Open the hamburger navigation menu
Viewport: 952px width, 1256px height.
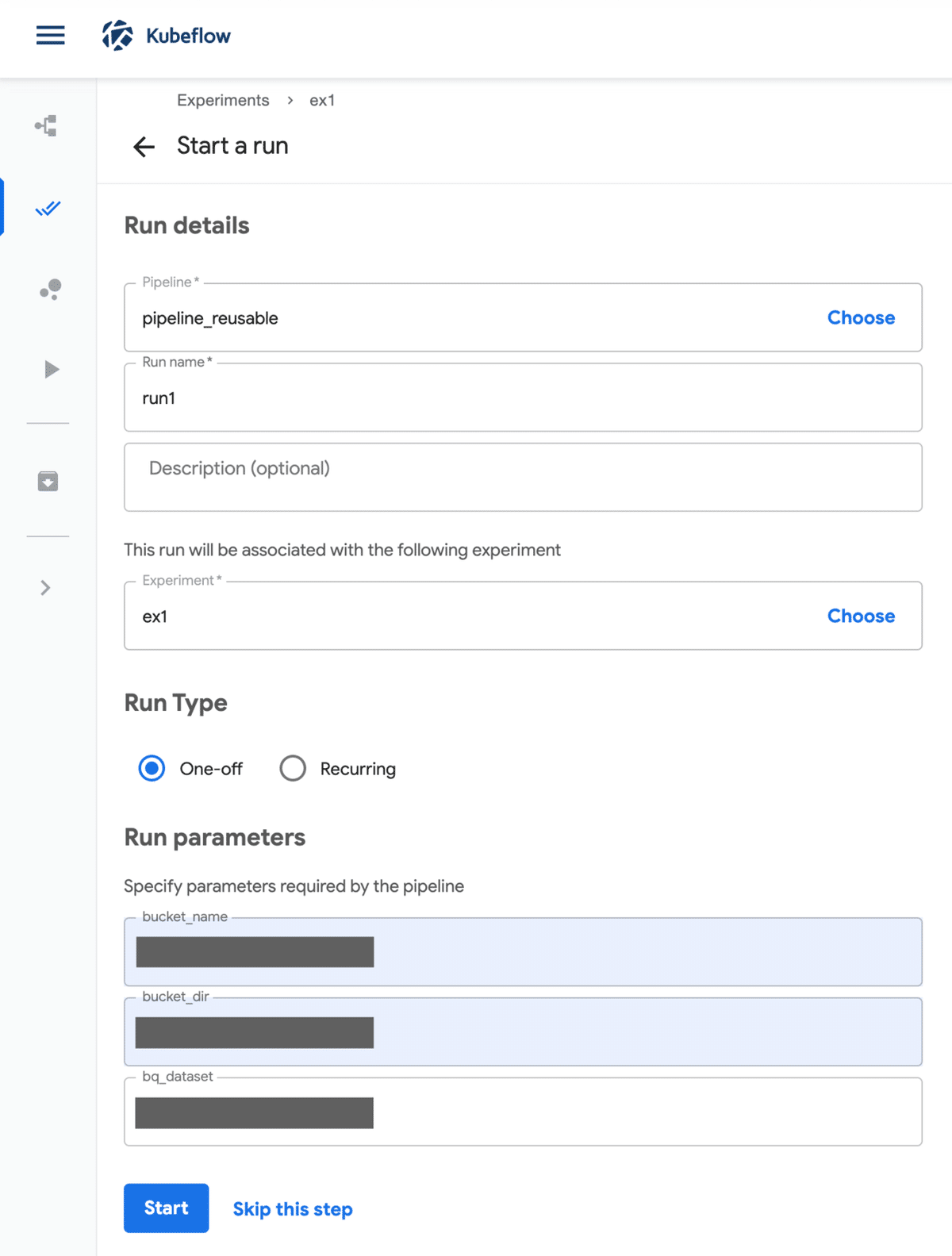(x=50, y=36)
